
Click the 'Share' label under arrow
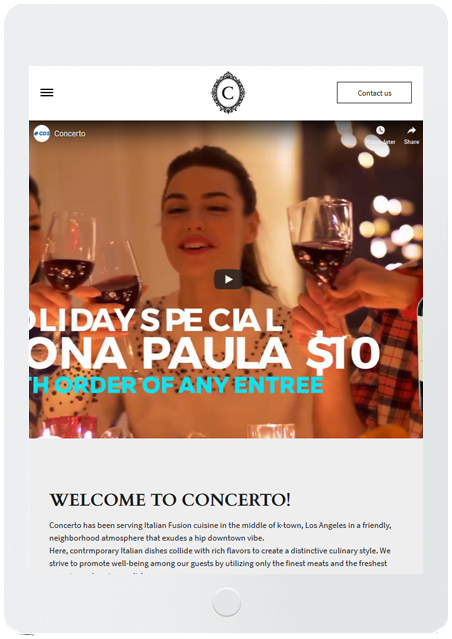tap(411, 142)
